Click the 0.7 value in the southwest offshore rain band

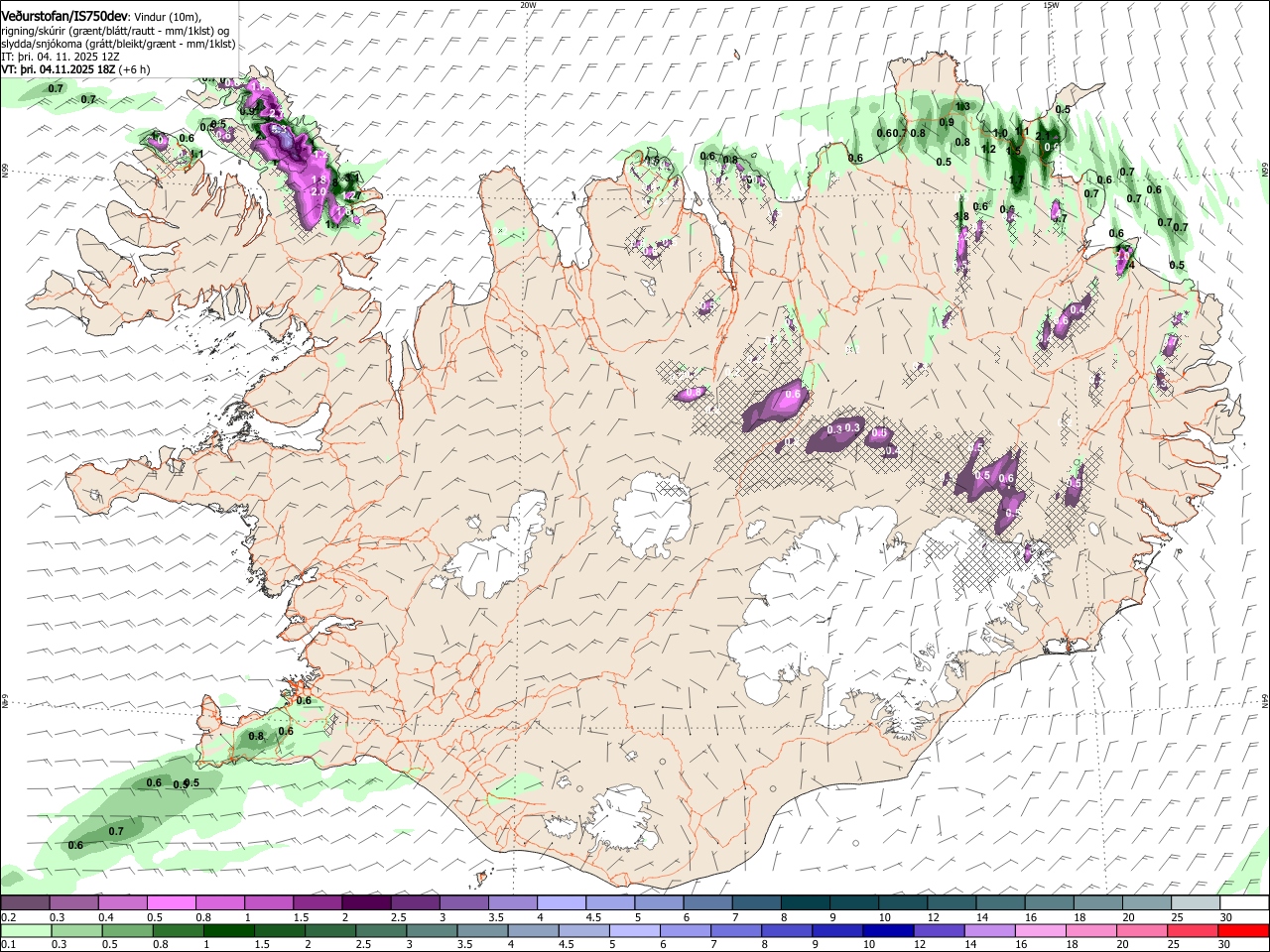pos(116,831)
